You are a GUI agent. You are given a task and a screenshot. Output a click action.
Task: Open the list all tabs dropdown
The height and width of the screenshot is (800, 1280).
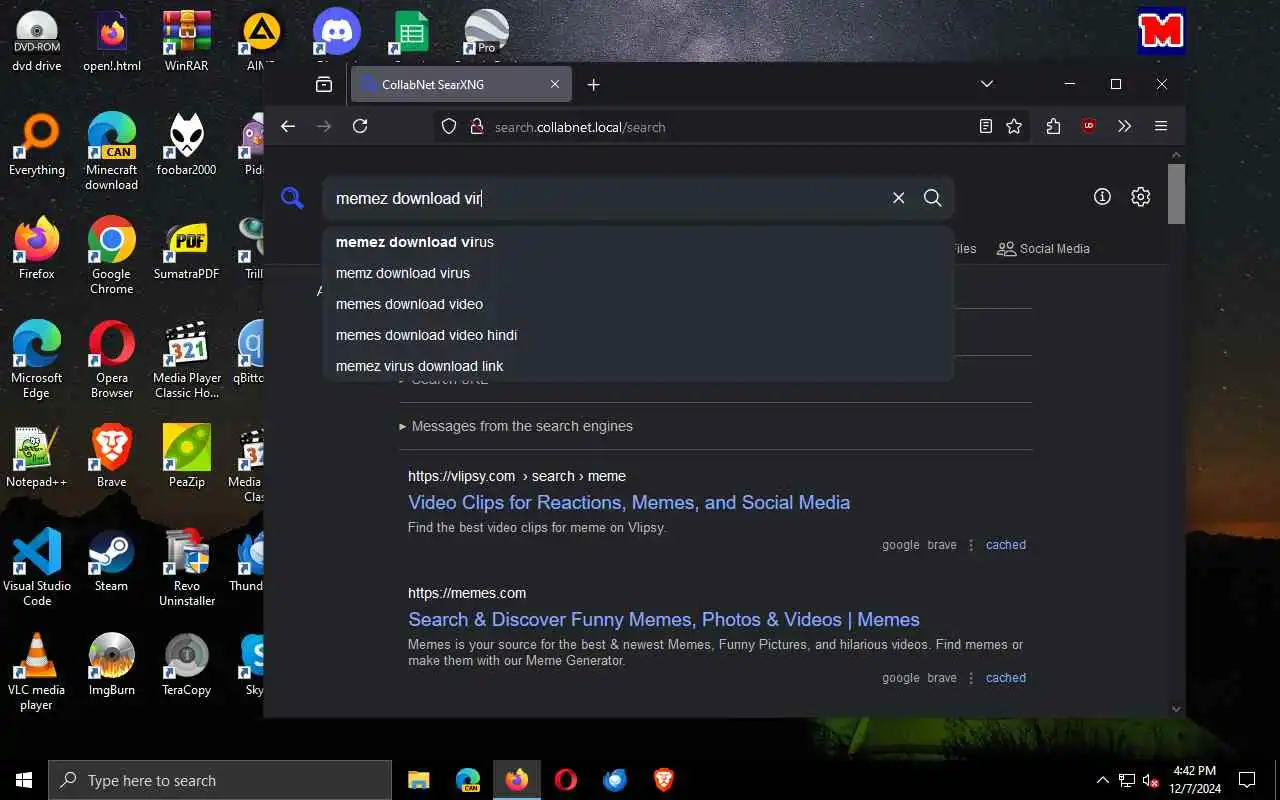pyautogui.click(x=986, y=84)
